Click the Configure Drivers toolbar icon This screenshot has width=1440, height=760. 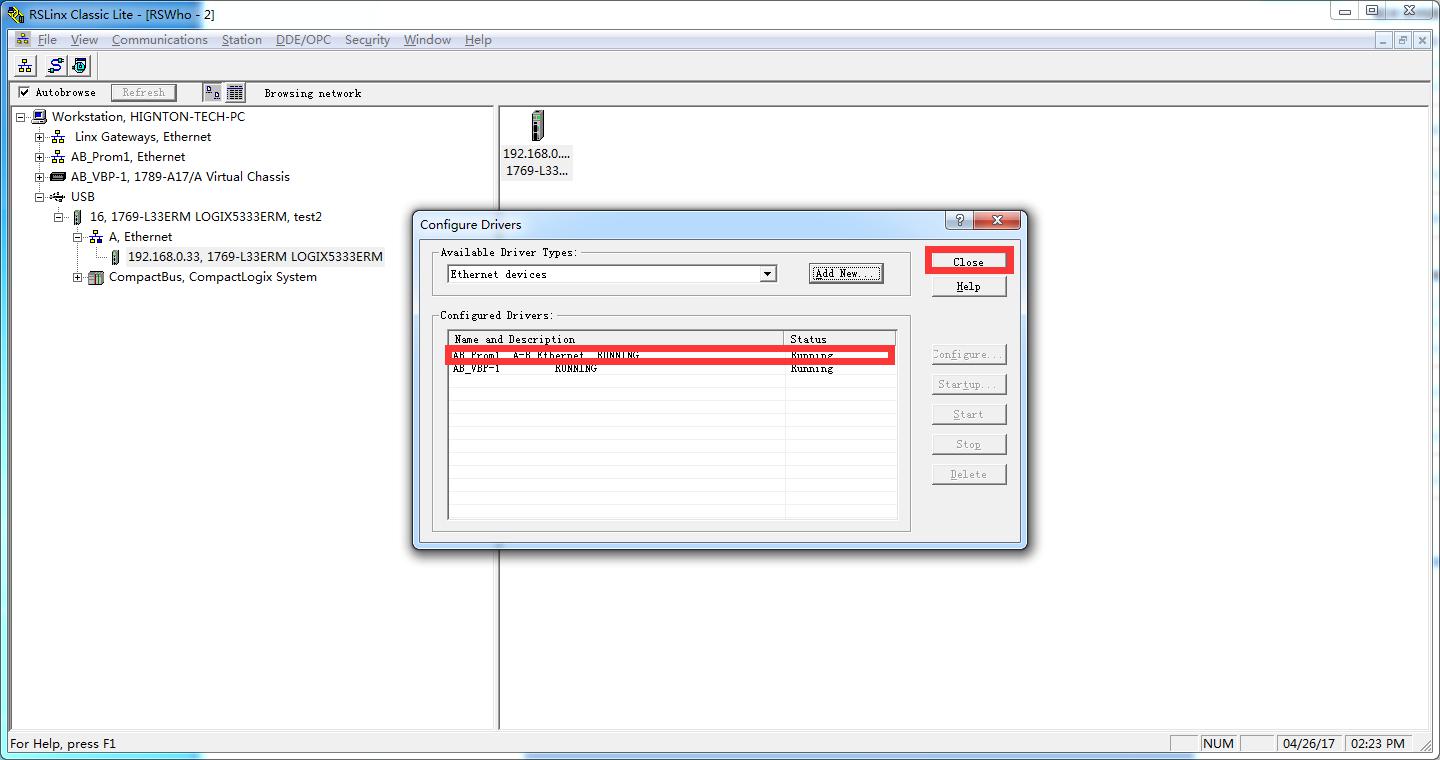click(x=56, y=66)
